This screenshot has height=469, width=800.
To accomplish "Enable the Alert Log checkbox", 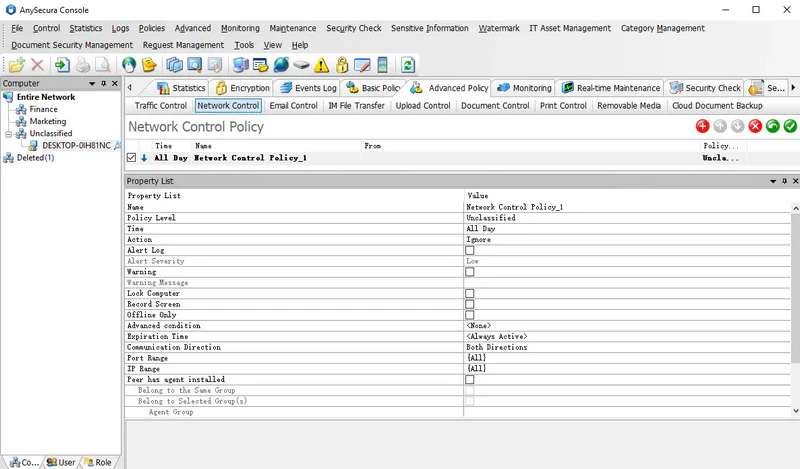I will tap(469, 251).
